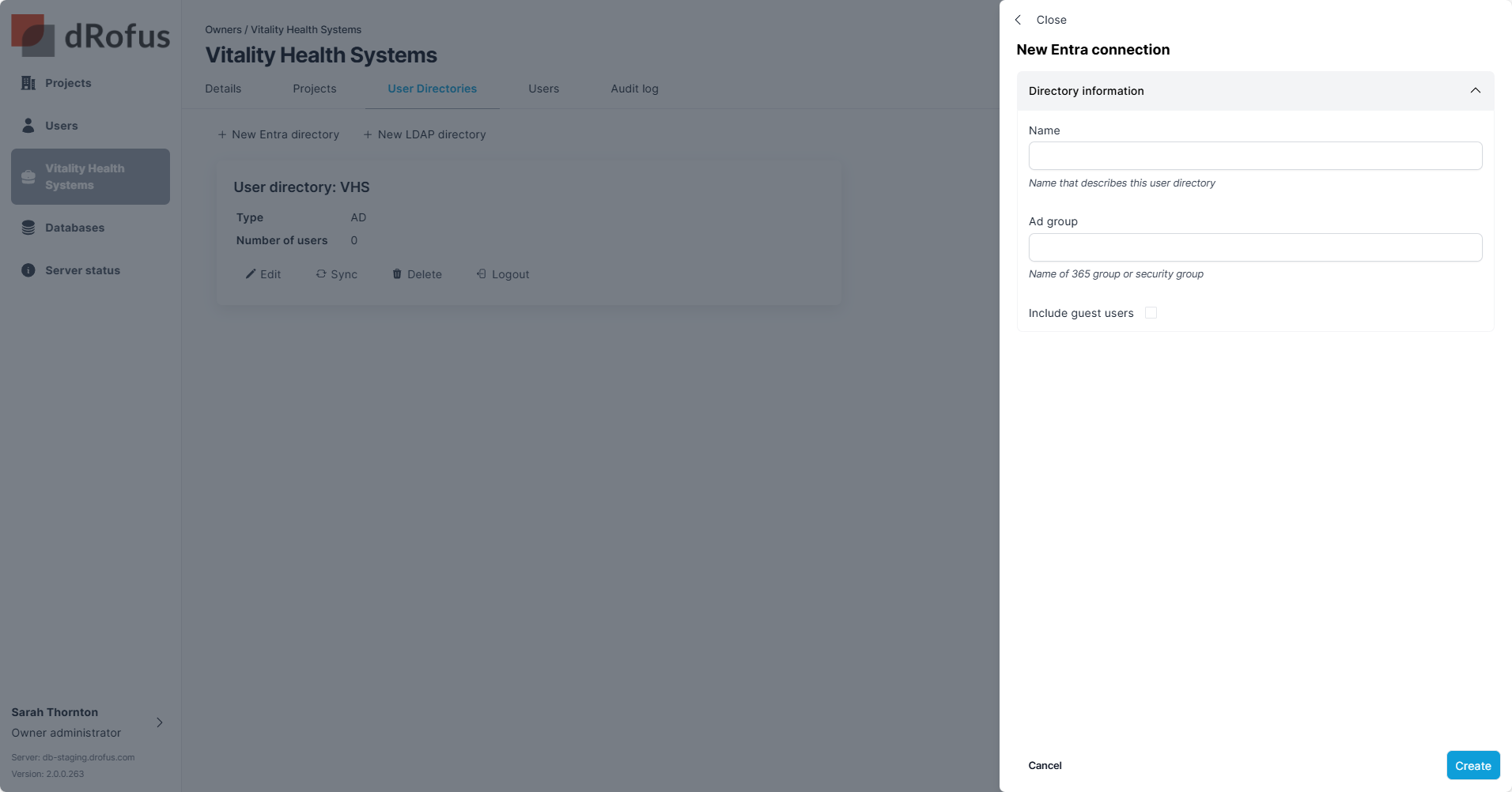Click the 'Owner administrator' role text
Screen dimensions: 1512x792
[66, 733]
